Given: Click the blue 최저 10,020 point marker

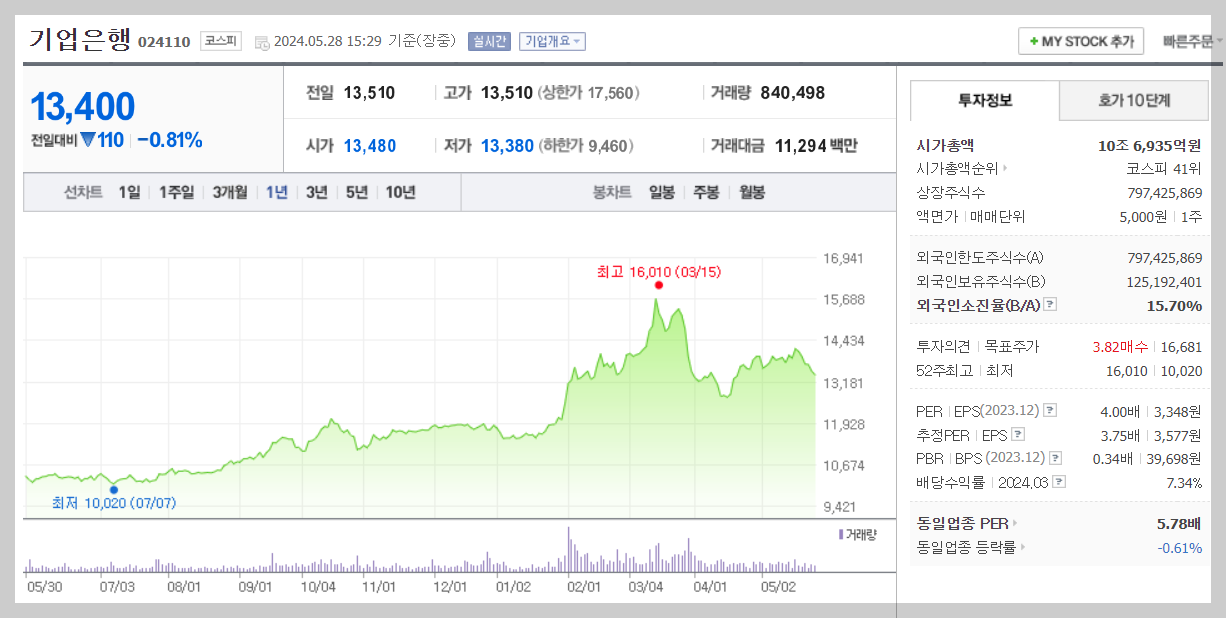Looking at the screenshot, I should tap(113, 489).
